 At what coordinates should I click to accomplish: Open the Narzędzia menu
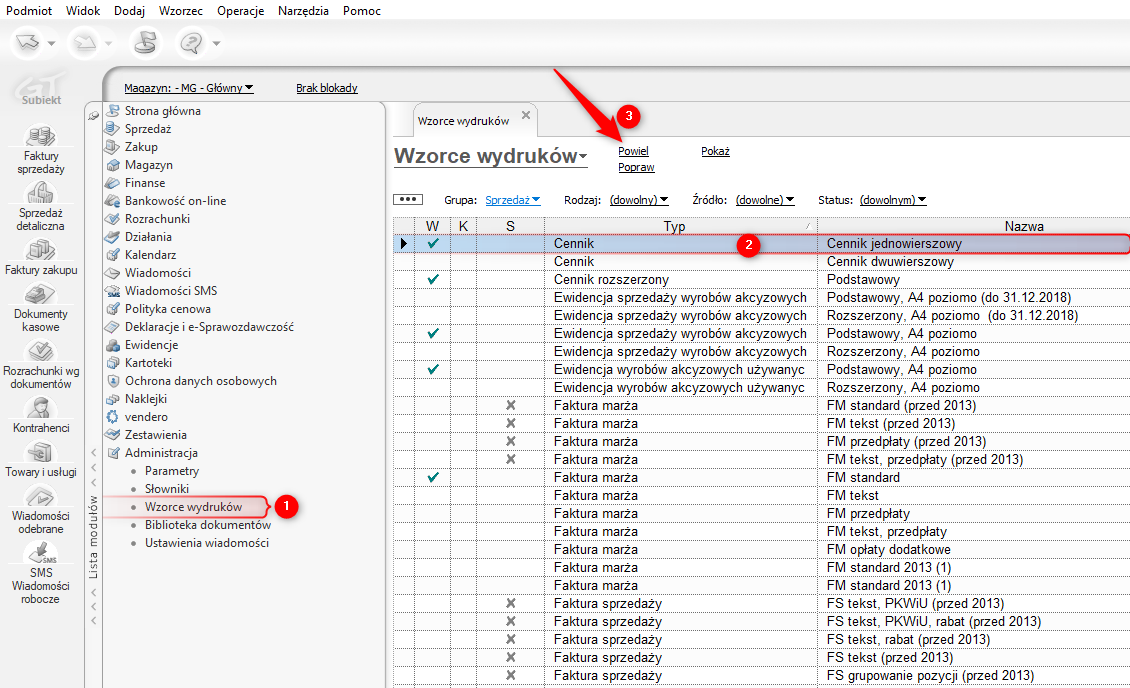(303, 11)
